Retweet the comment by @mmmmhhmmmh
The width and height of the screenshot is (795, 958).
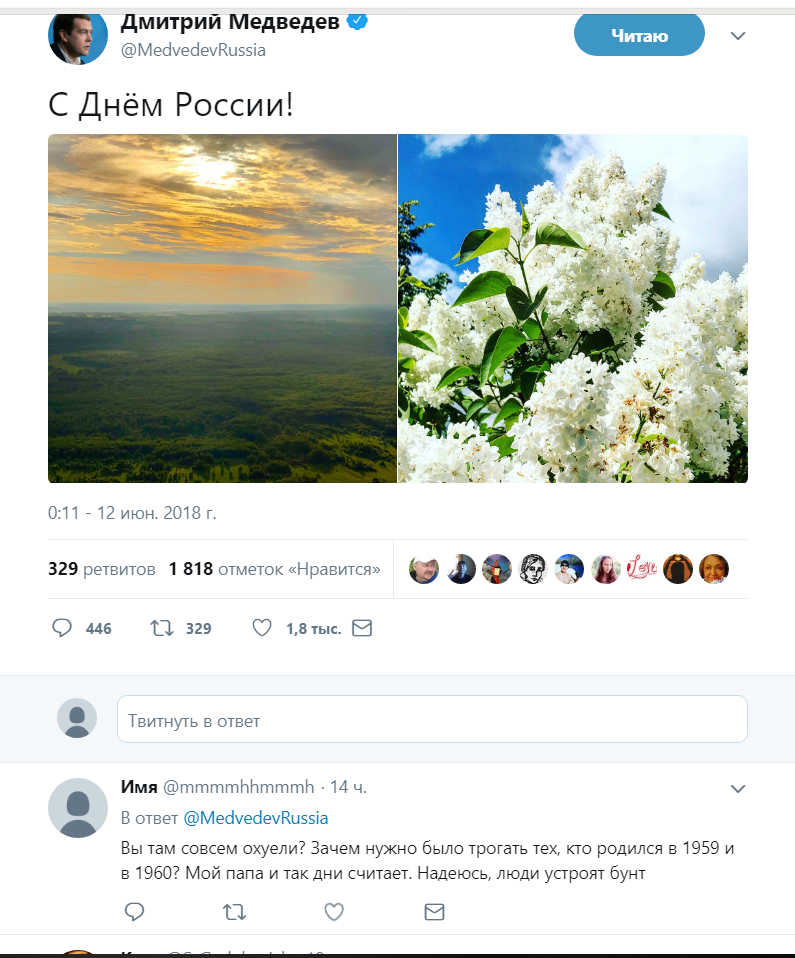point(234,912)
